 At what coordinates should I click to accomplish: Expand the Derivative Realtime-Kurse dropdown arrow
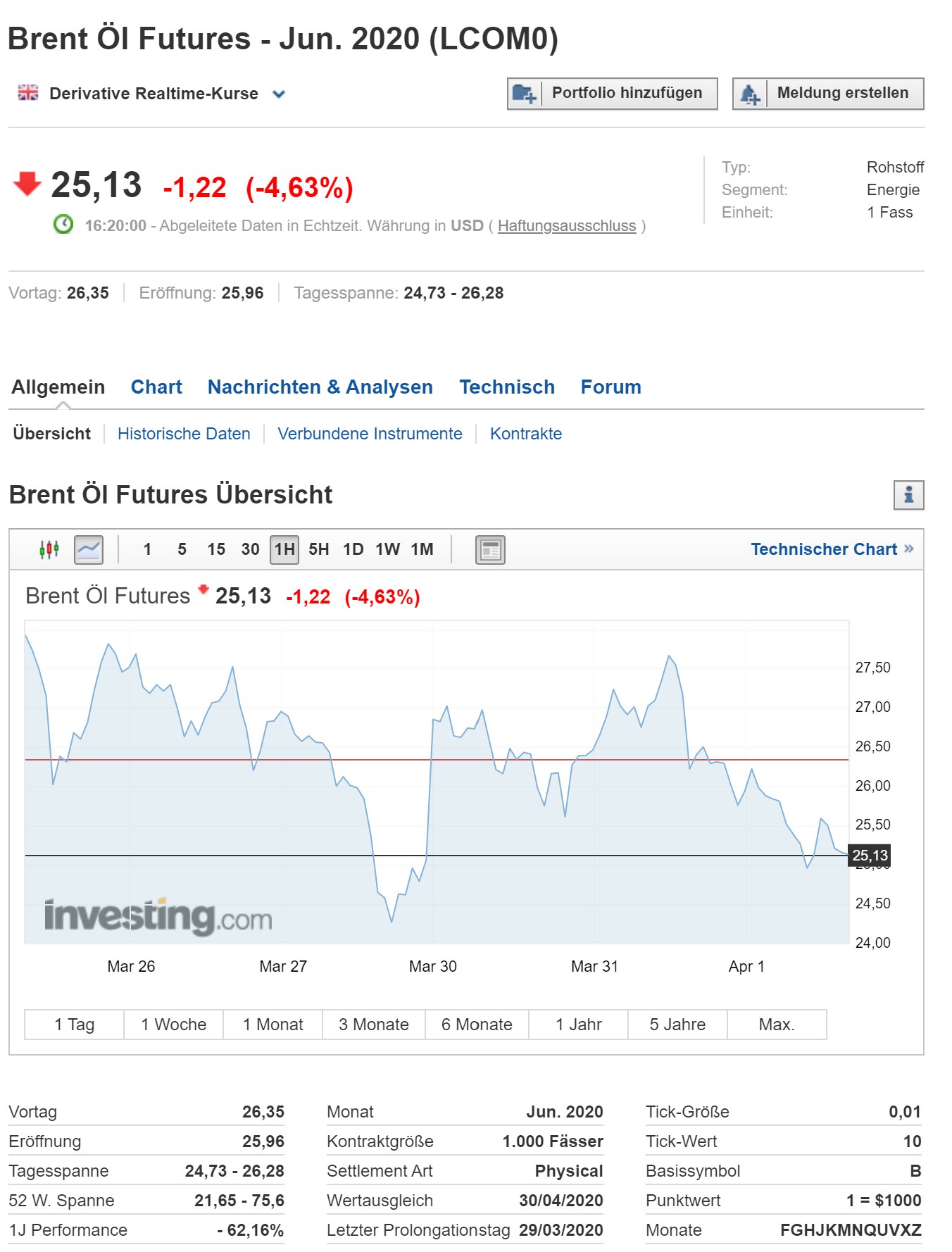[279, 94]
